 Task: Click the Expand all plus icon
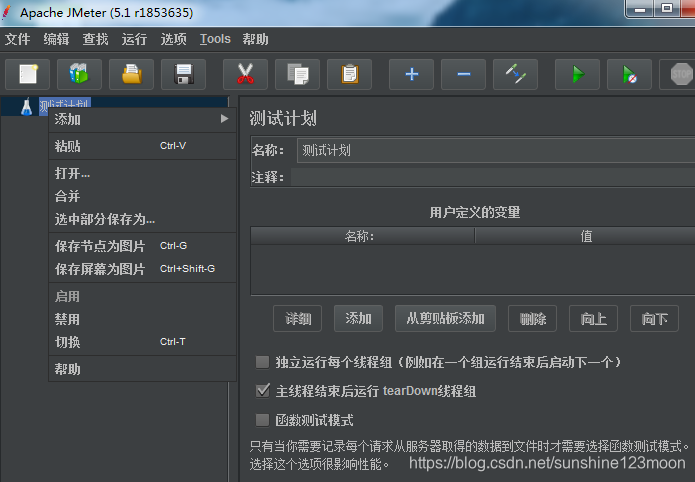pyautogui.click(x=411, y=74)
